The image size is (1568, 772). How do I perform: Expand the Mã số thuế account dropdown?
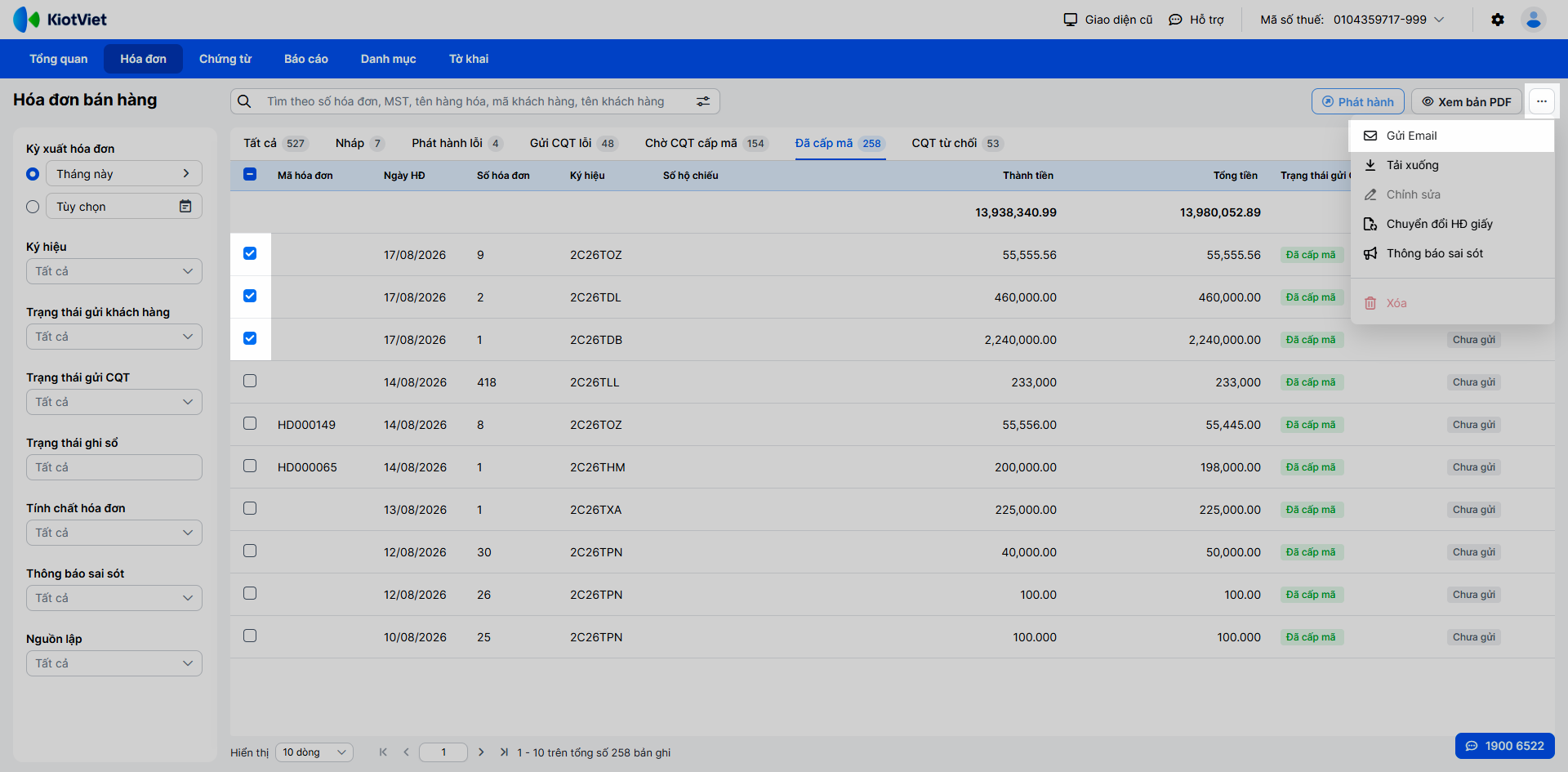coord(1353,20)
